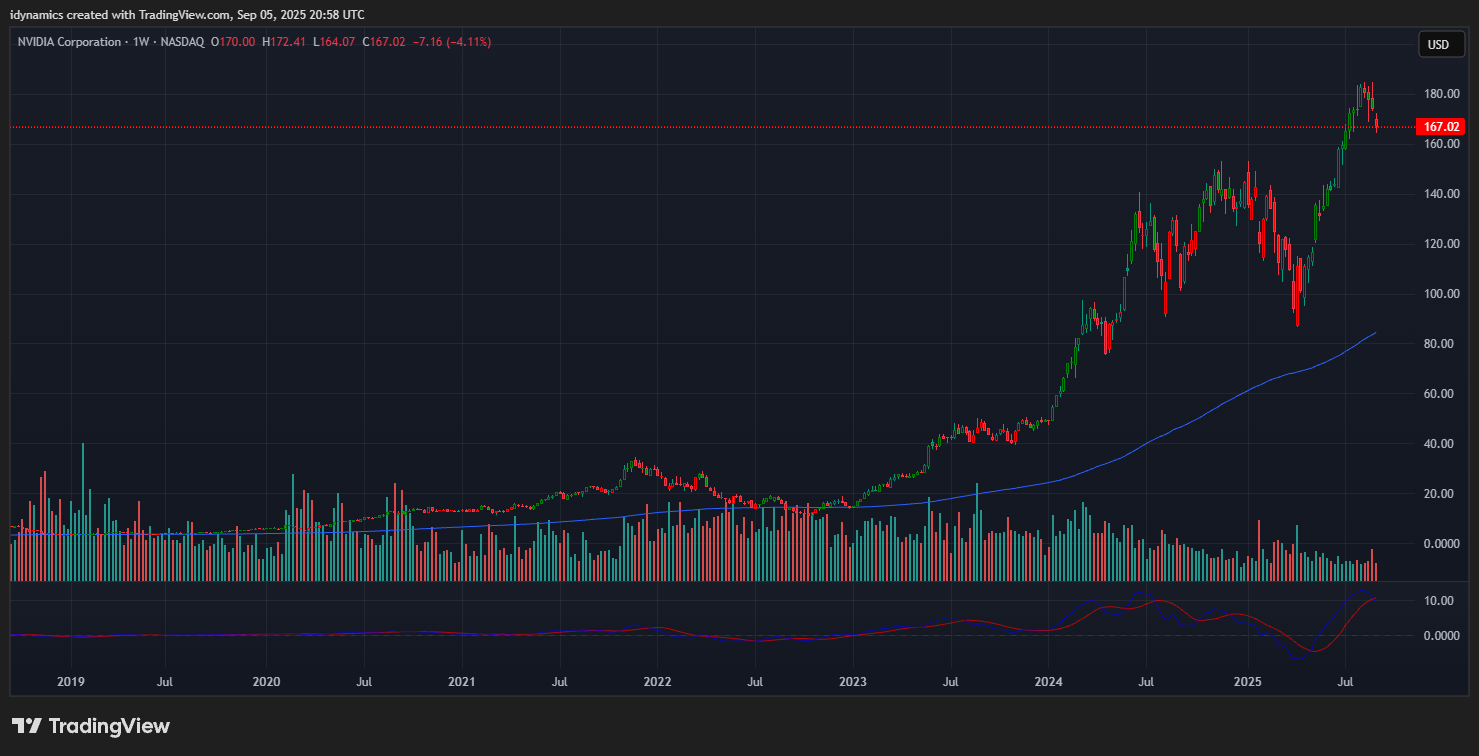Click the open value O170.00

(232, 42)
